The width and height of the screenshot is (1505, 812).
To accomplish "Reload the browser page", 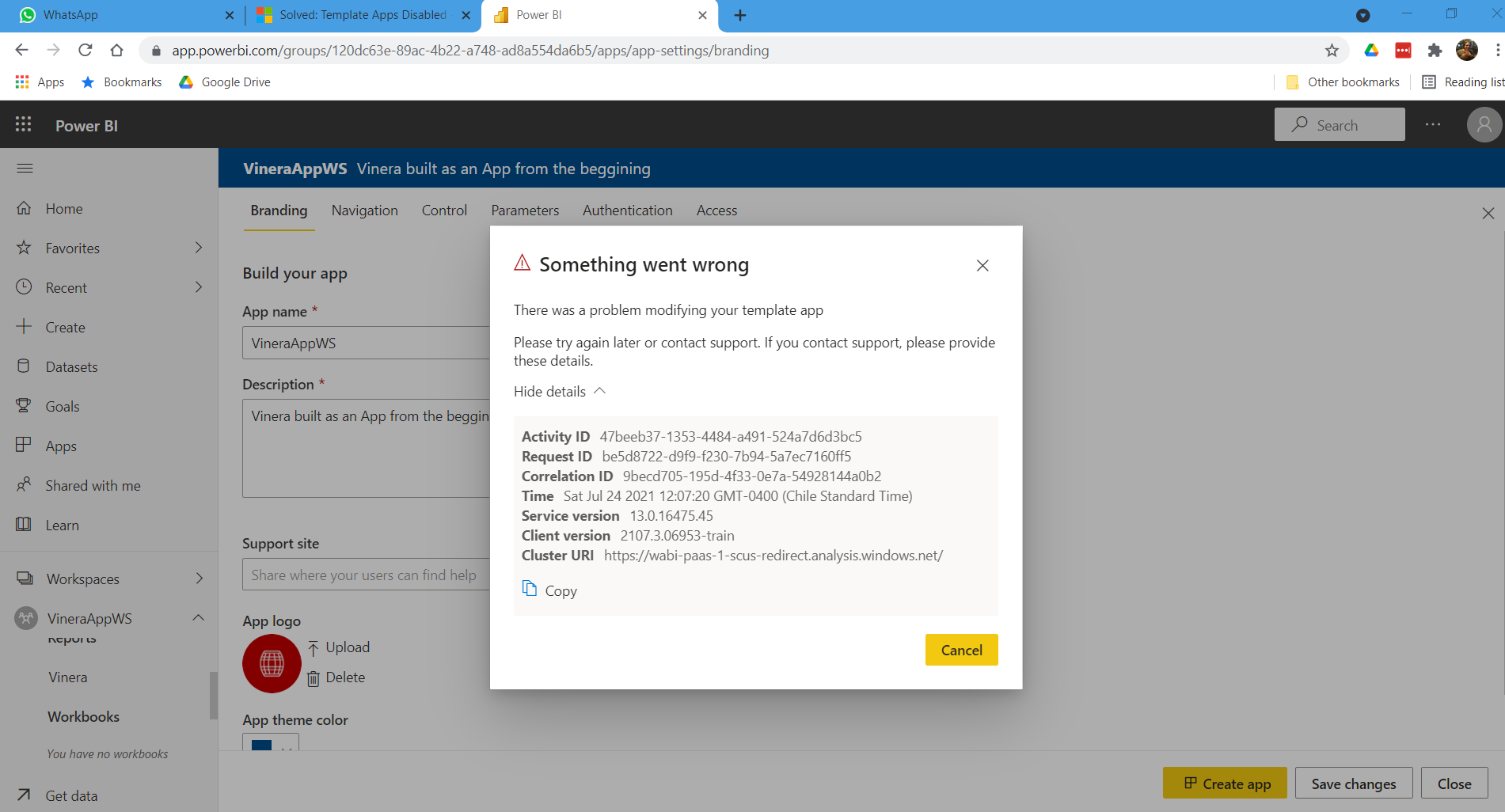I will click(x=86, y=50).
